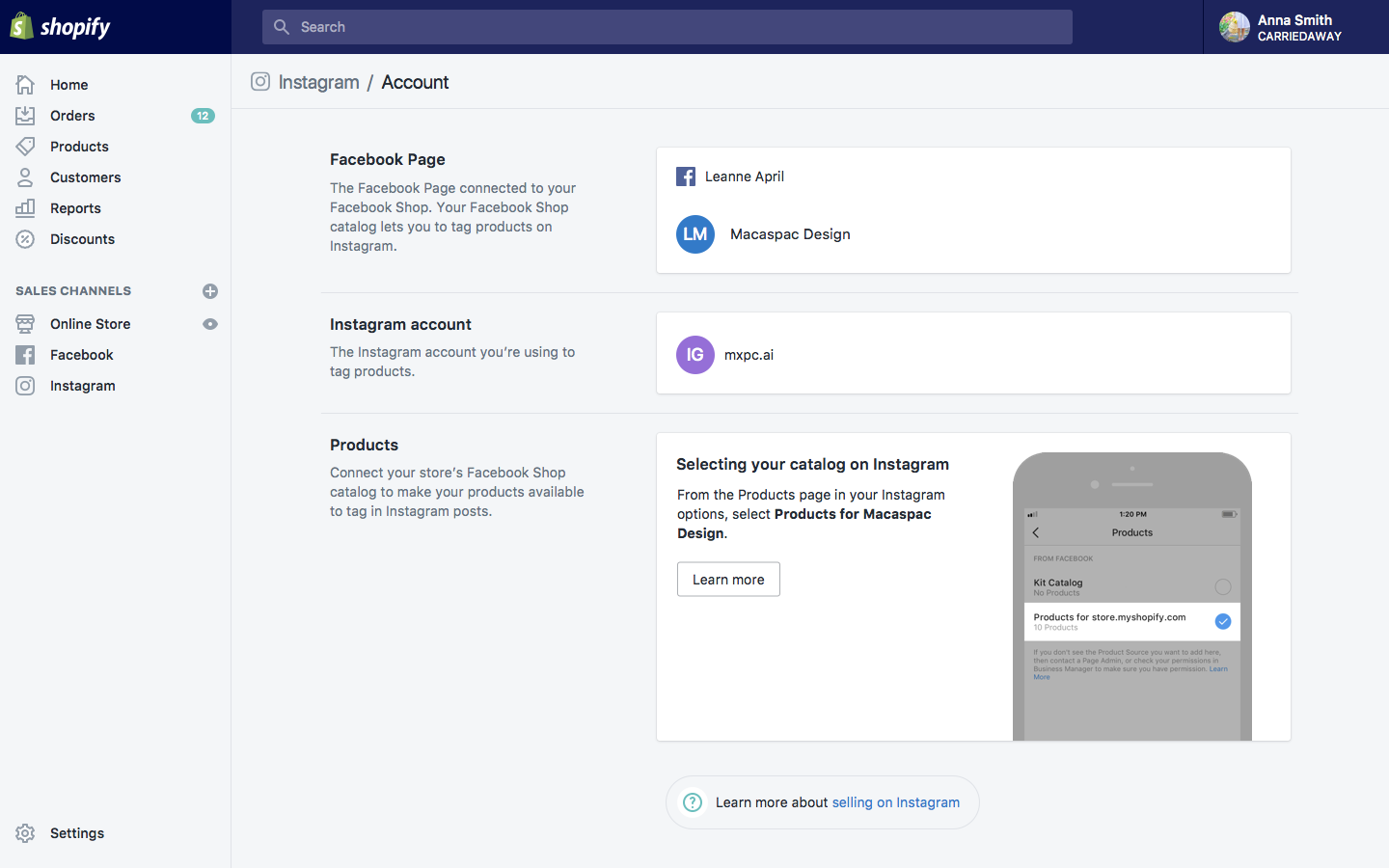Click the Products tag icon
The image size is (1389, 868).
point(26,147)
